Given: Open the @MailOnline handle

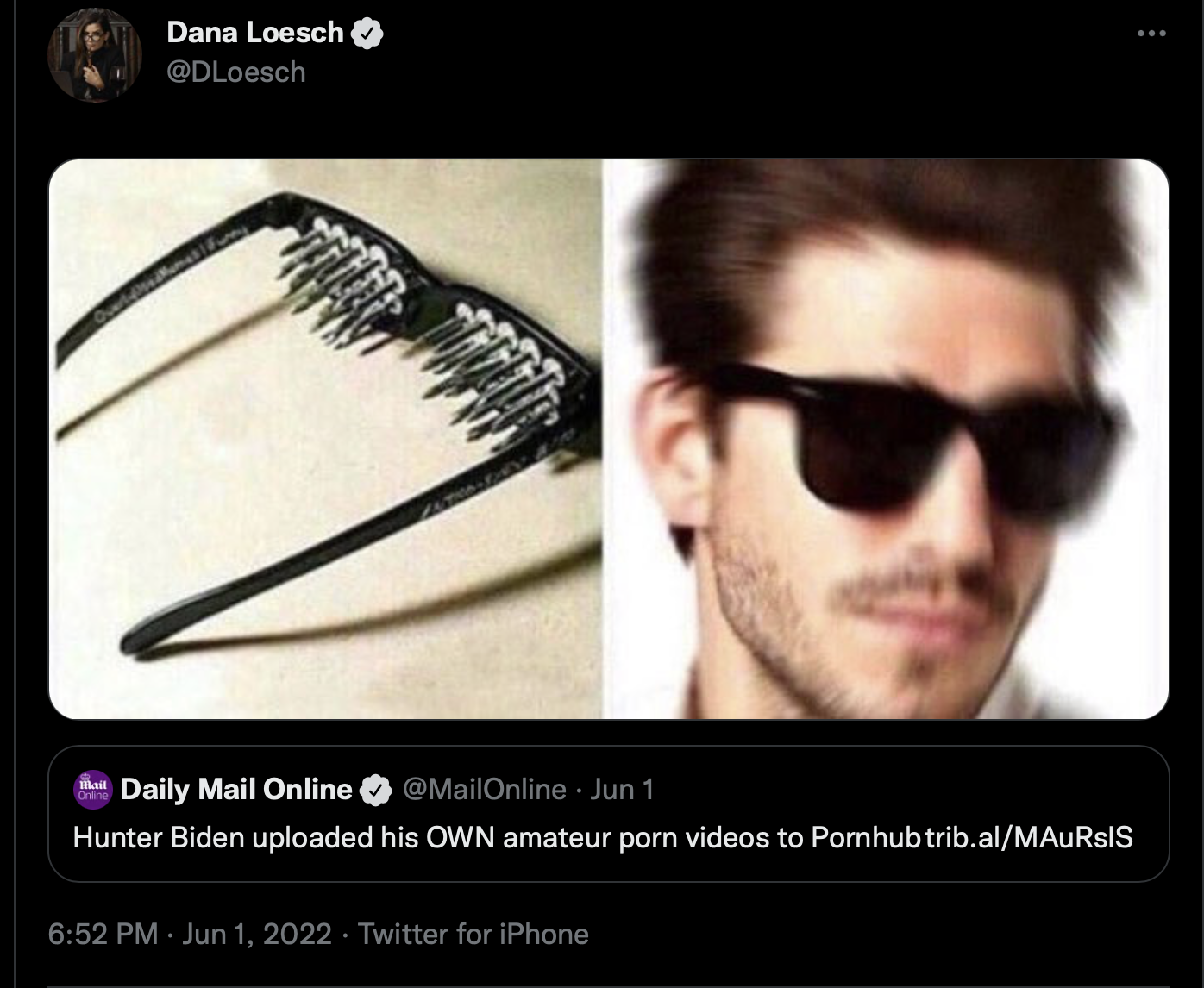Looking at the screenshot, I should 485,789.
